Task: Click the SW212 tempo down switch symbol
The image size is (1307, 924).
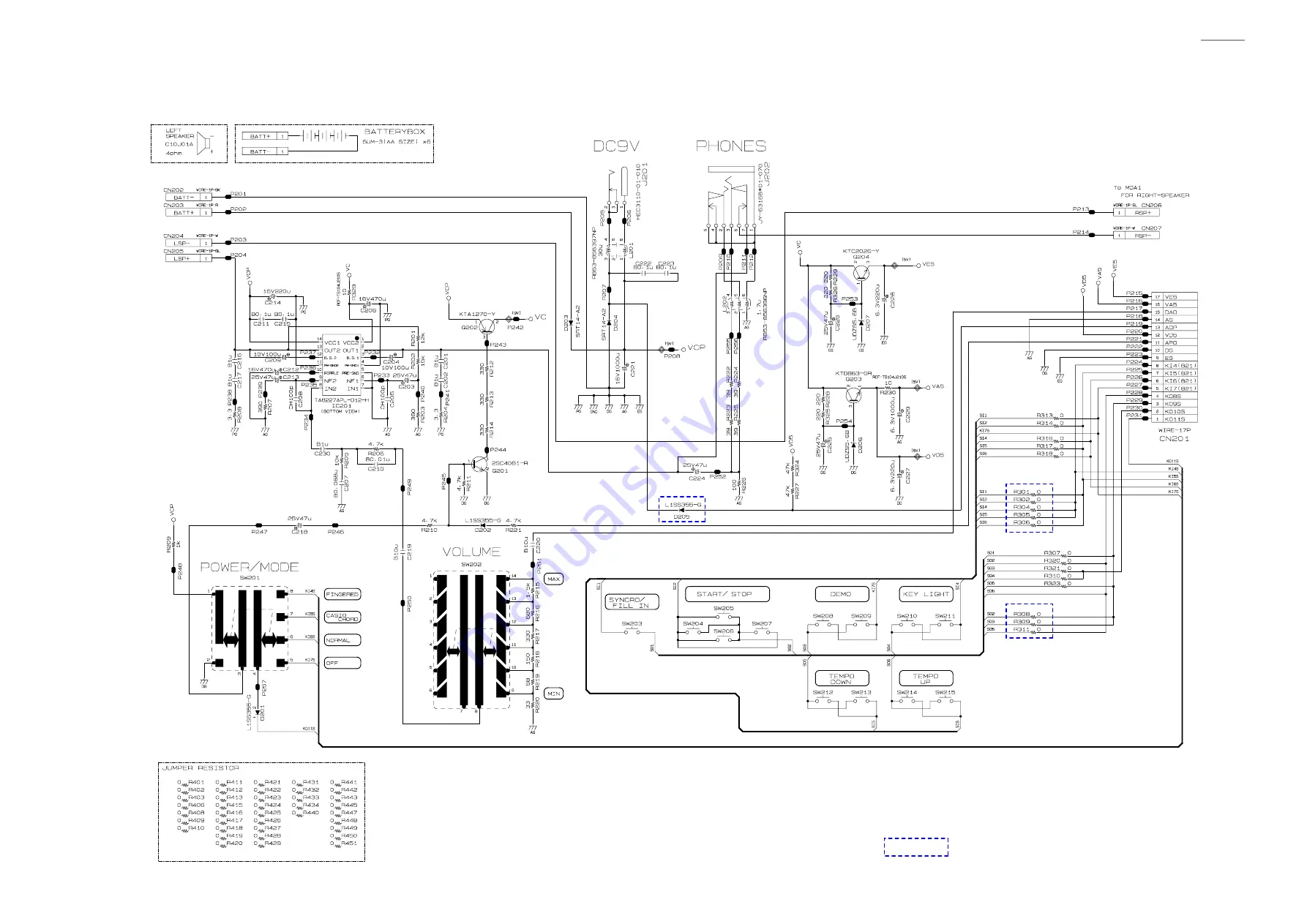Action: click(x=823, y=700)
